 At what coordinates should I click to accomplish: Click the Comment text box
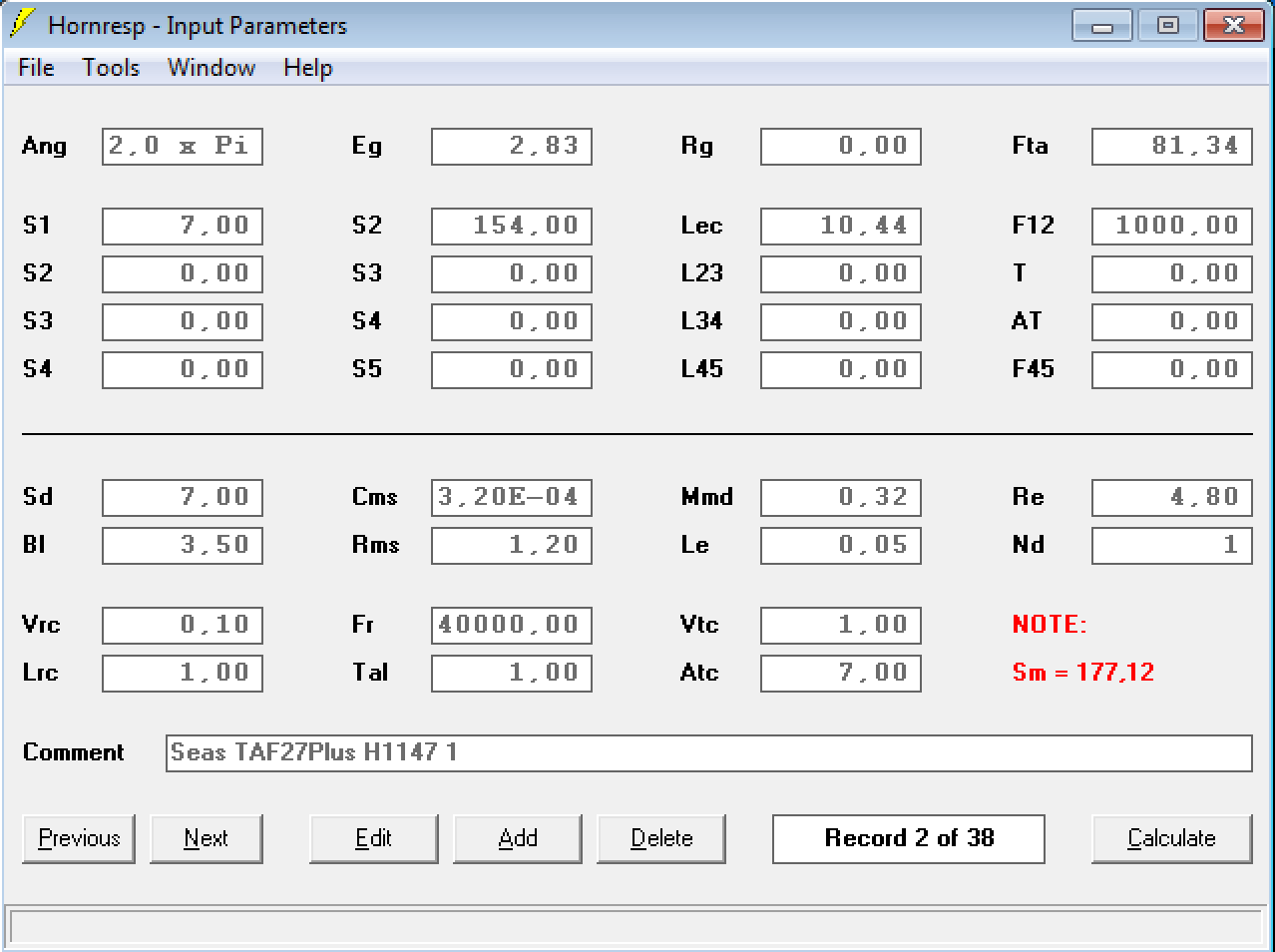pyautogui.click(x=708, y=752)
